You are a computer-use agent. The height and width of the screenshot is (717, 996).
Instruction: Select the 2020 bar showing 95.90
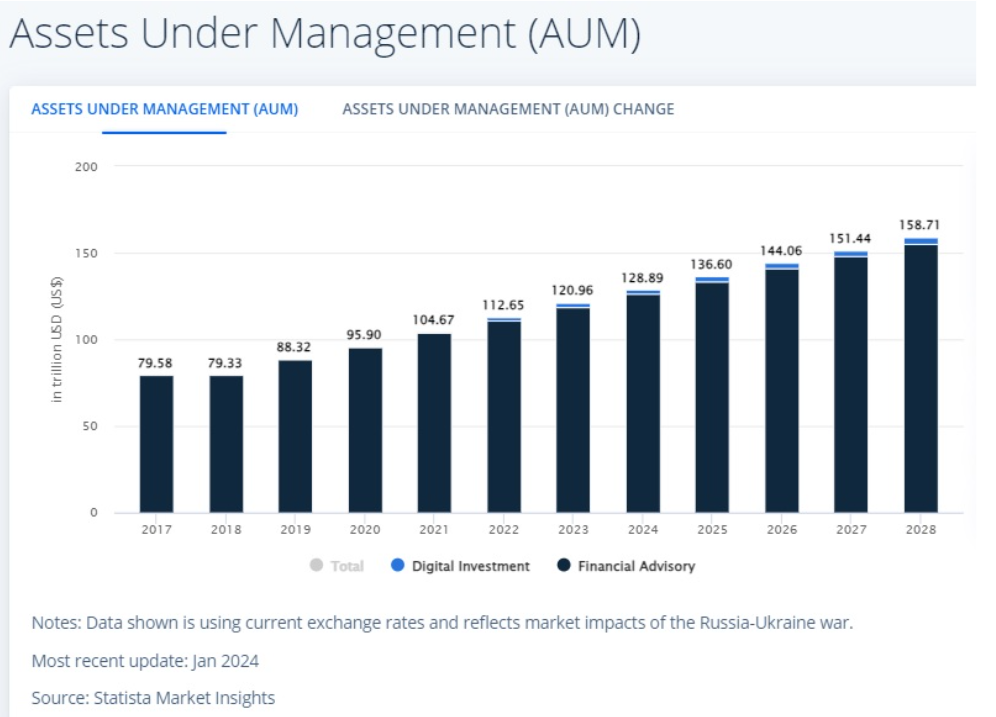pyautogui.click(x=365, y=430)
